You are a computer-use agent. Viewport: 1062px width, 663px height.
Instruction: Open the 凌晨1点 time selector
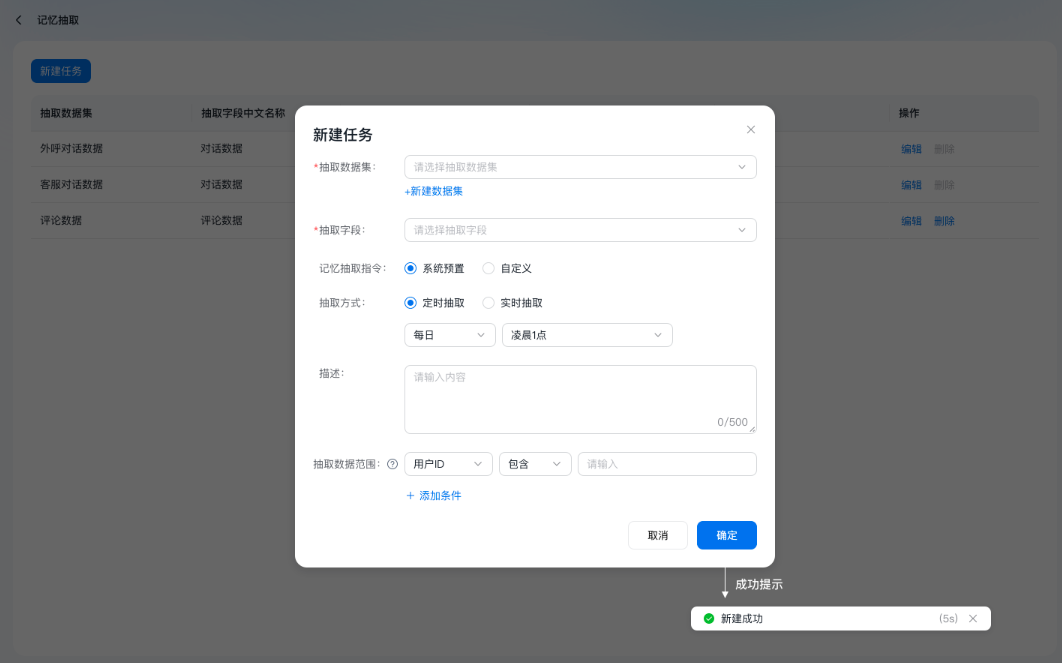coord(586,335)
